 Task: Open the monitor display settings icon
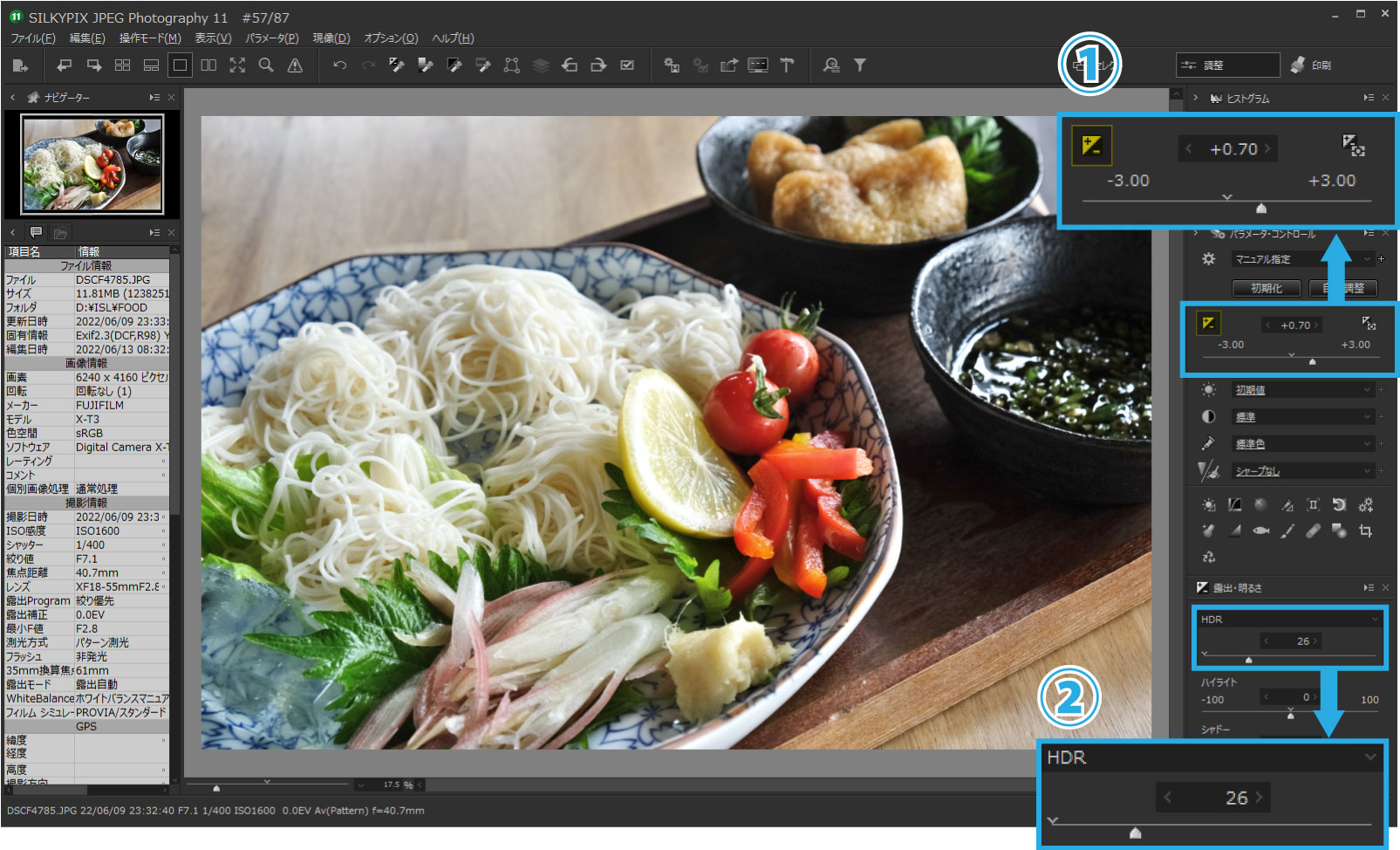[758, 65]
